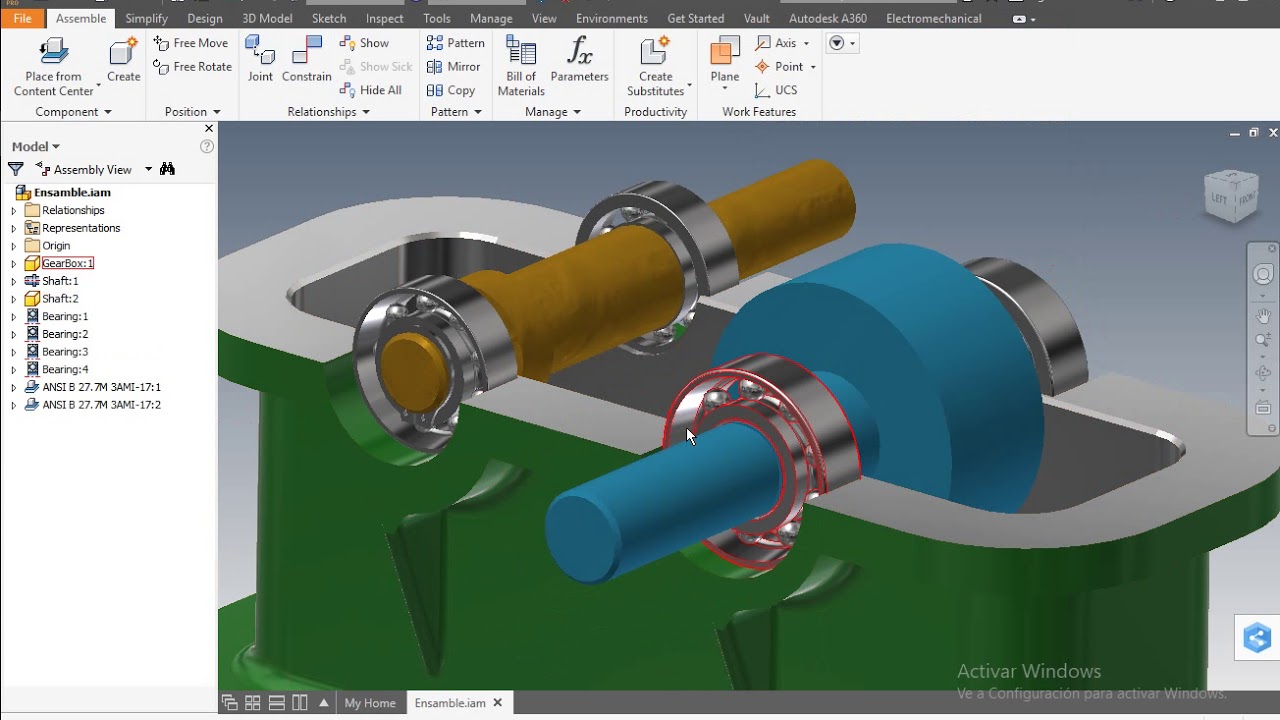1280x720 pixels.
Task: Select Bearing:1 in the browser
Action: [x=65, y=317]
